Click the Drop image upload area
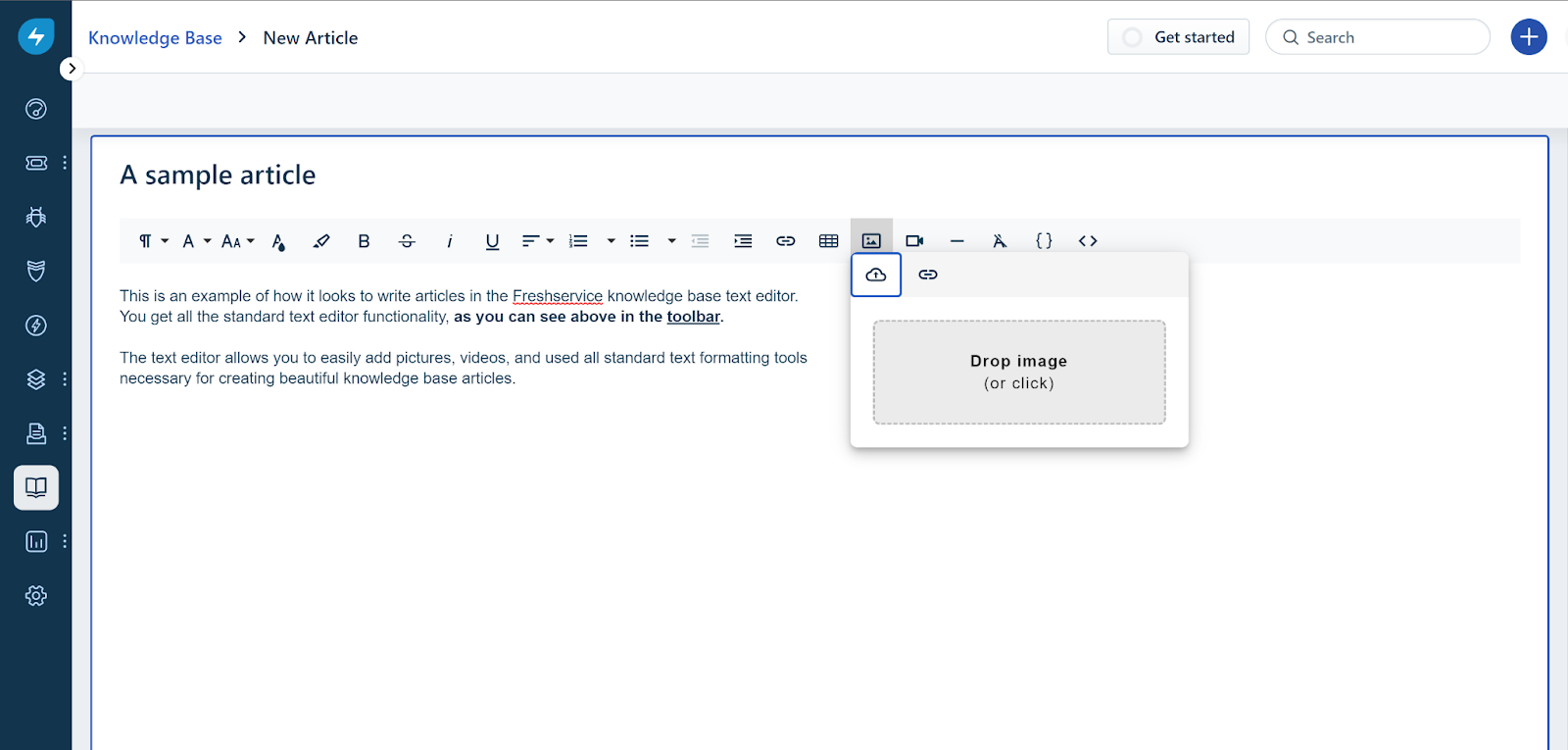This screenshot has height=750, width=1568. coord(1019,373)
